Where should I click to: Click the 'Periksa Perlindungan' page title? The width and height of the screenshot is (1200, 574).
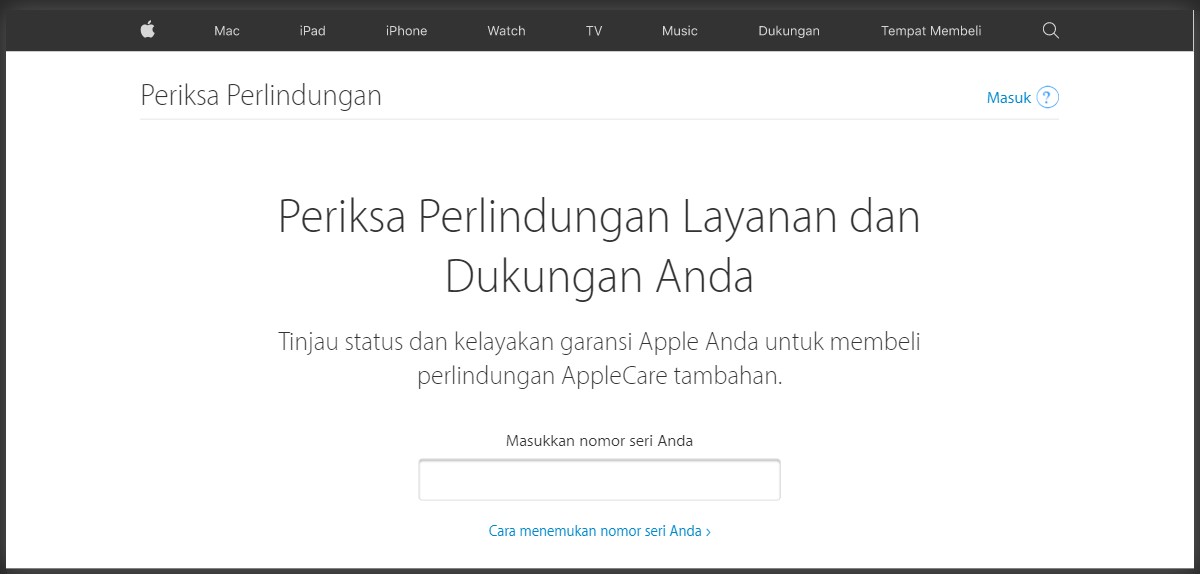261,96
